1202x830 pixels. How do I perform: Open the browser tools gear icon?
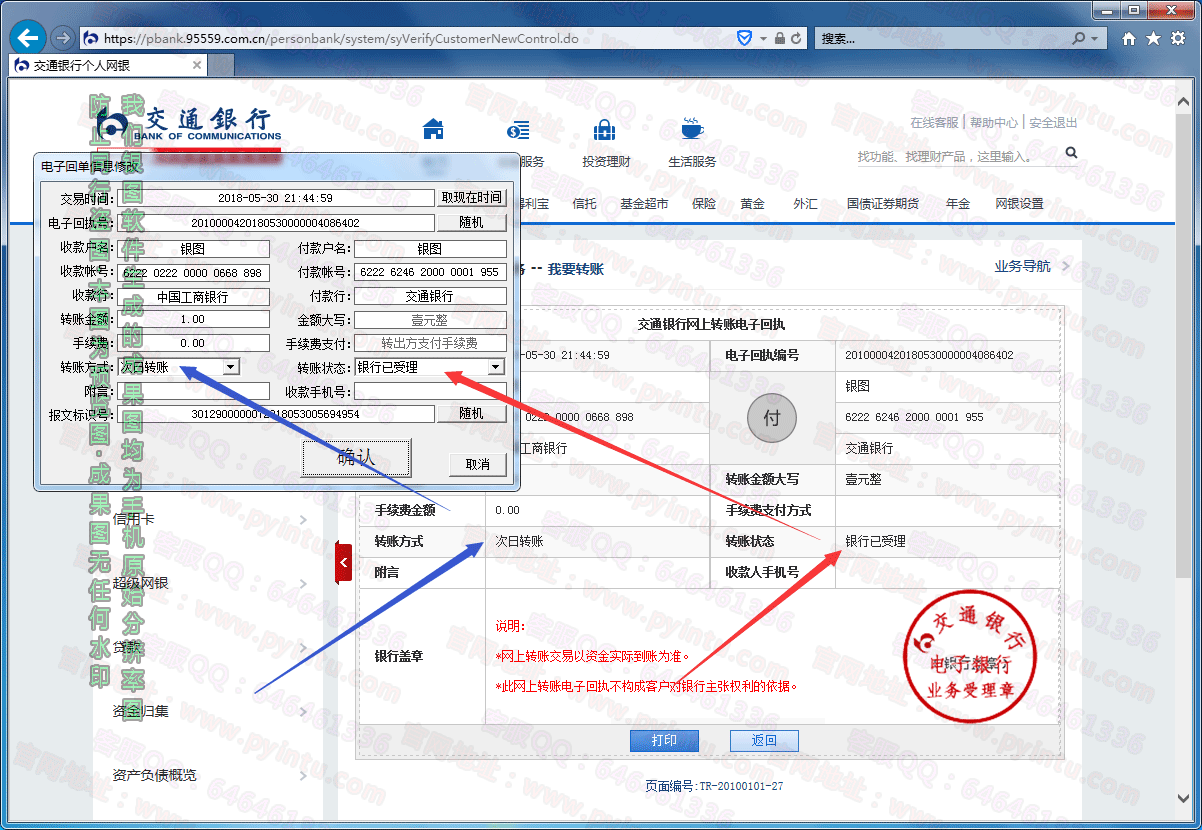1178,38
